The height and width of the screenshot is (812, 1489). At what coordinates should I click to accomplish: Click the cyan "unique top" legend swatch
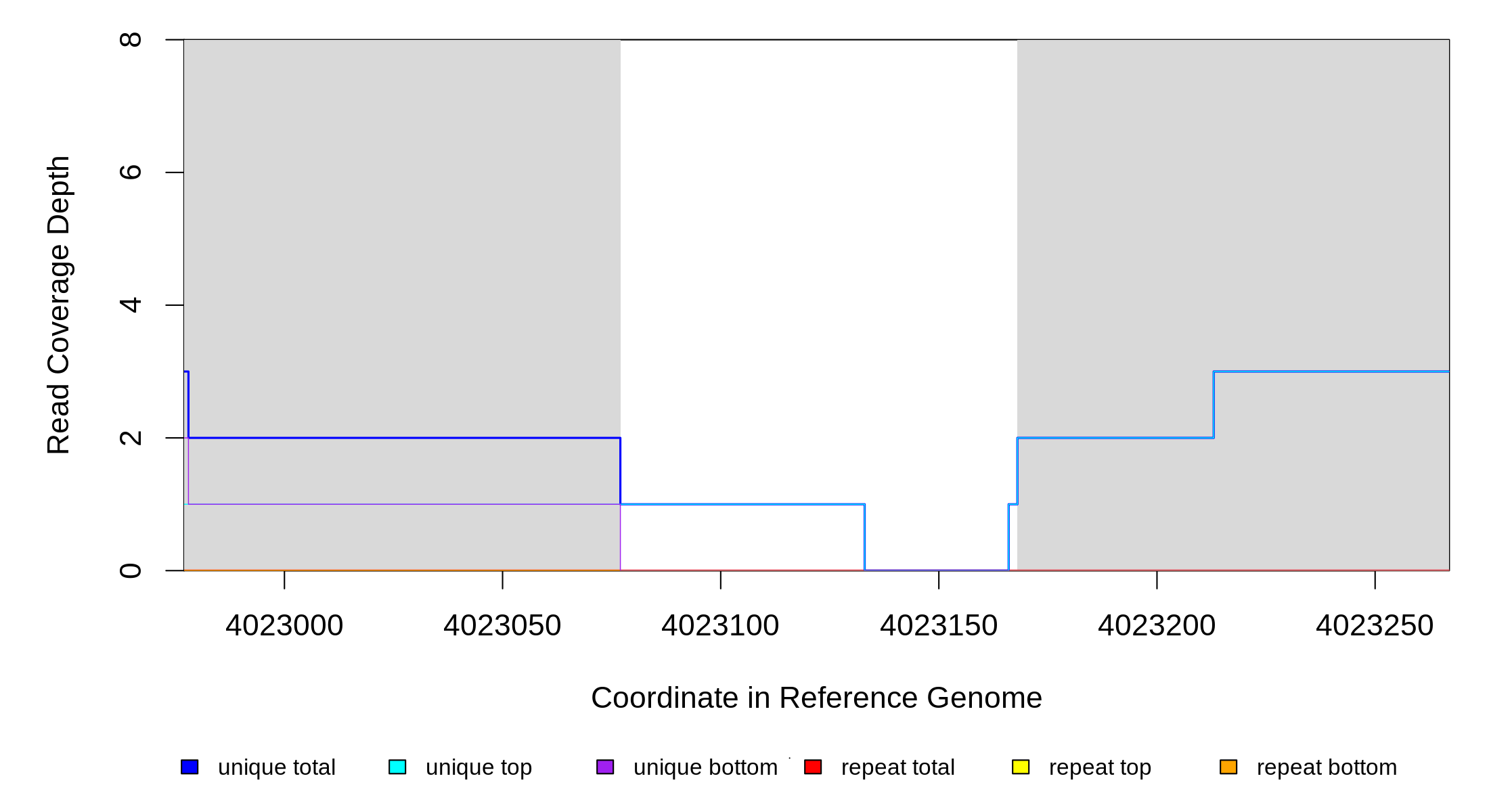tap(397, 767)
